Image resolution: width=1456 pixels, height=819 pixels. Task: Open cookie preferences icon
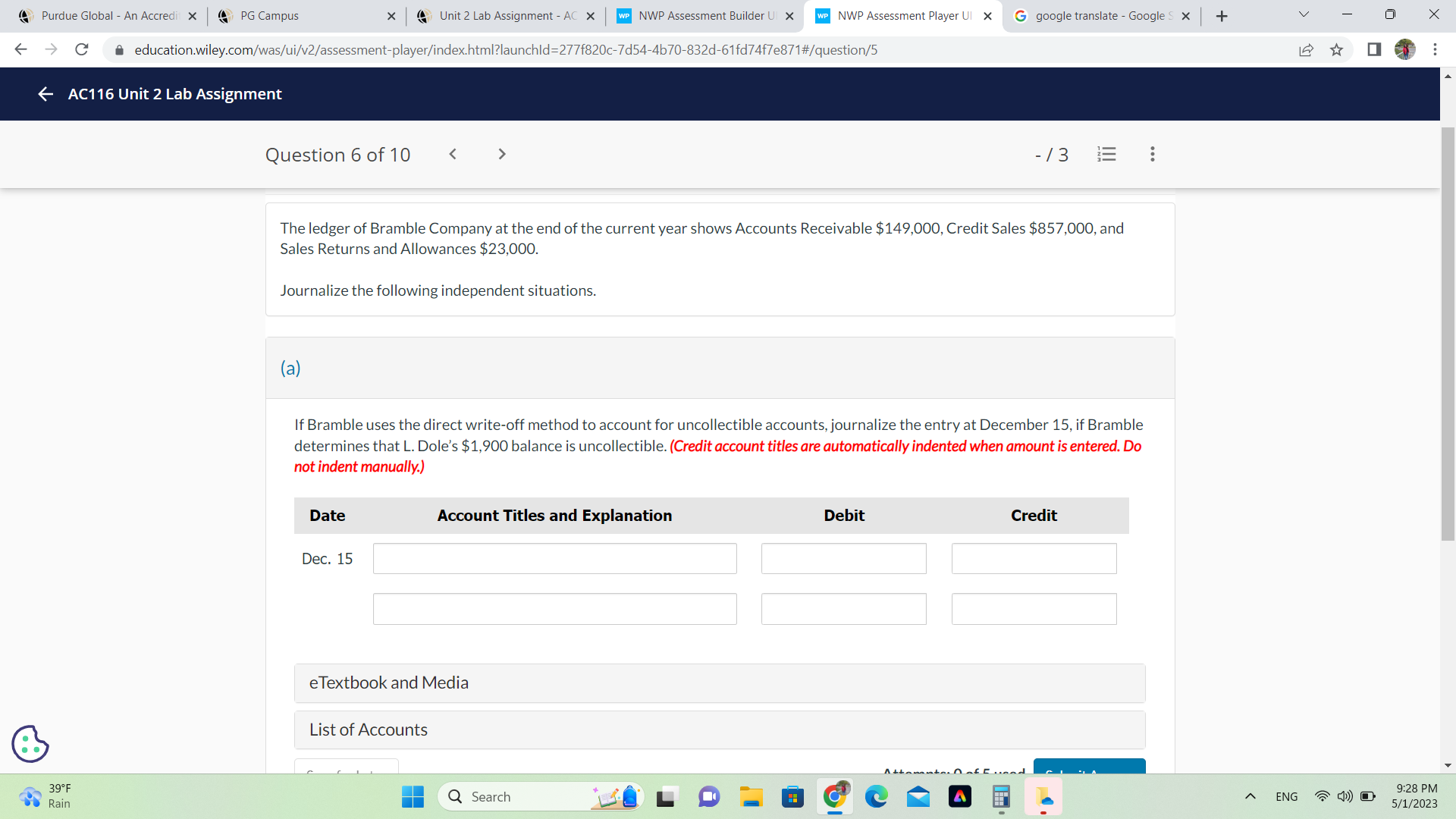point(30,743)
